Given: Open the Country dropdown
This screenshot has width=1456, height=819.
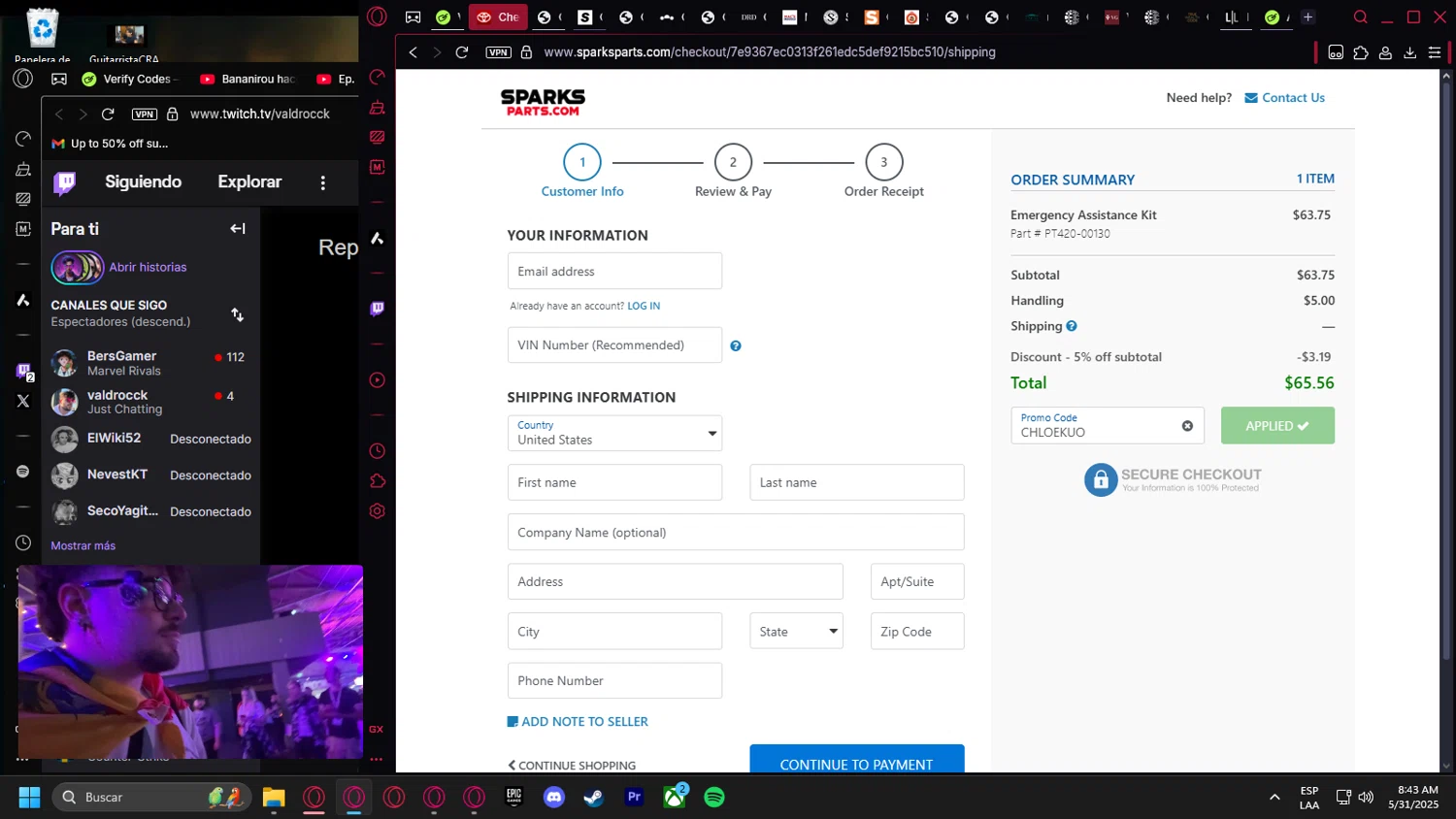Looking at the screenshot, I should tap(614, 433).
